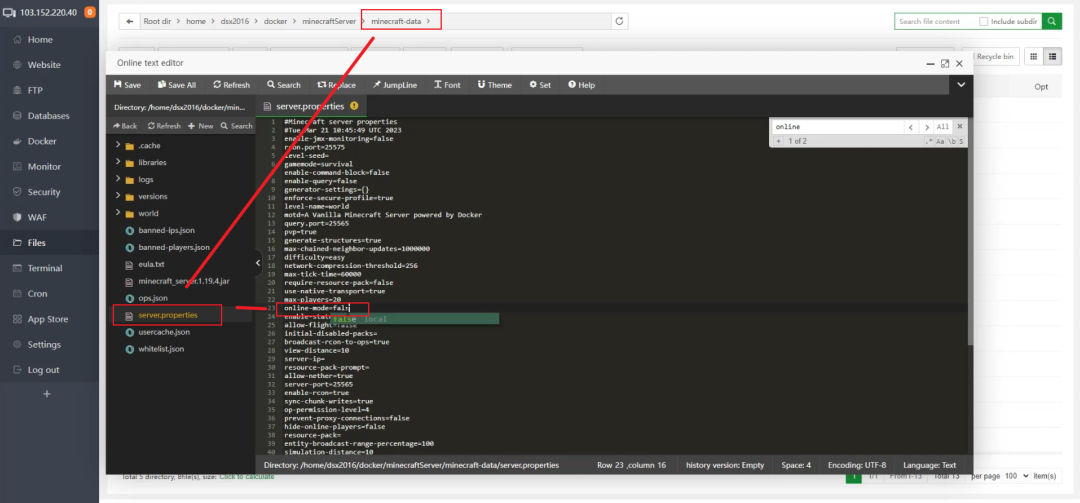Viewport: 1080px width, 503px height.
Task: Open the Theme selector
Action: (495, 85)
